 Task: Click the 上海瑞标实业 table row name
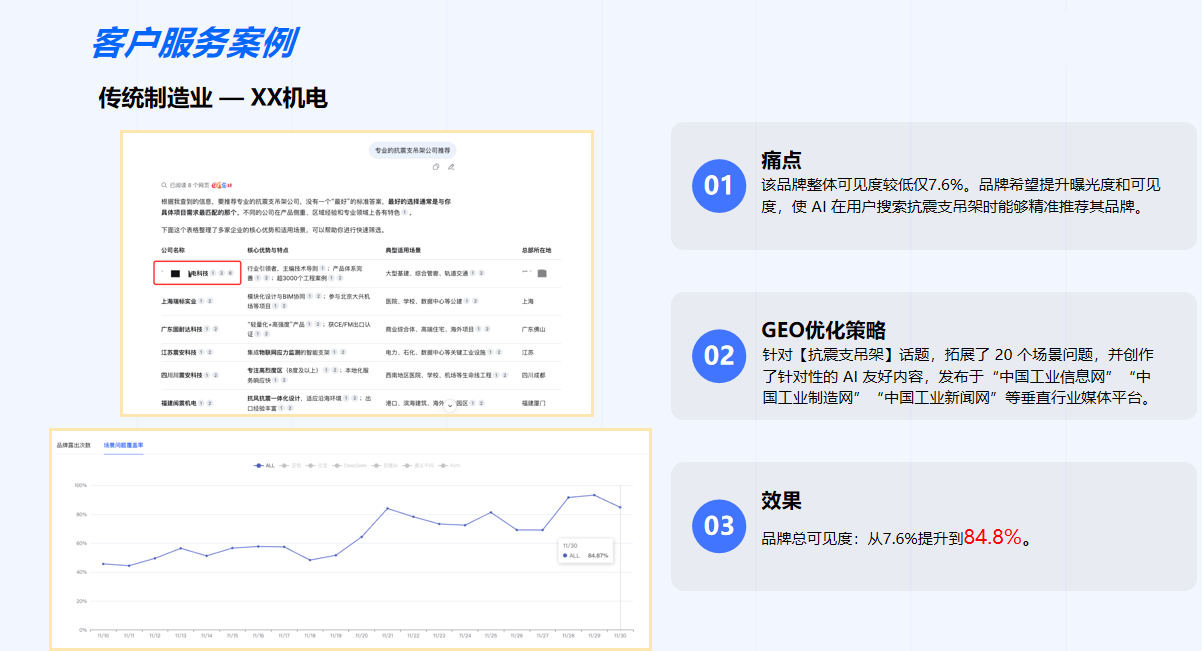pyautogui.click(x=179, y=300)
